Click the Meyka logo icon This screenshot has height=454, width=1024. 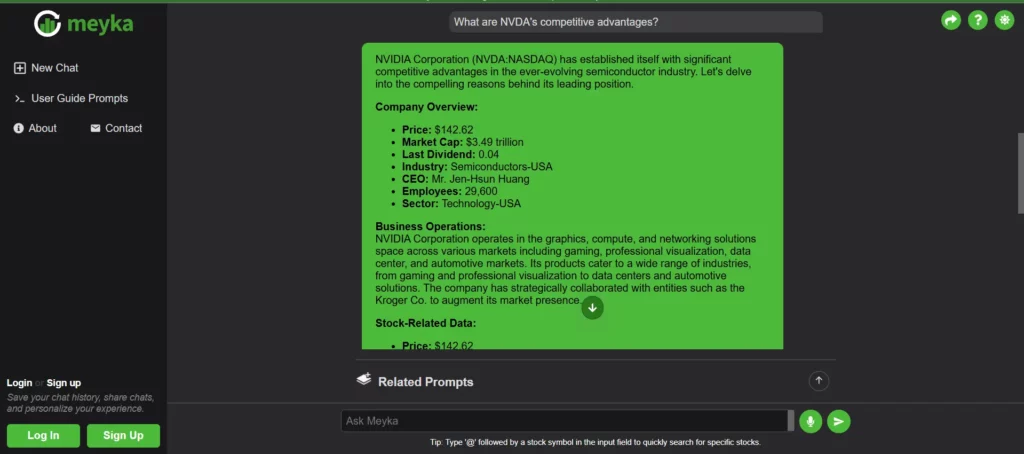click(x=47, y=23)
